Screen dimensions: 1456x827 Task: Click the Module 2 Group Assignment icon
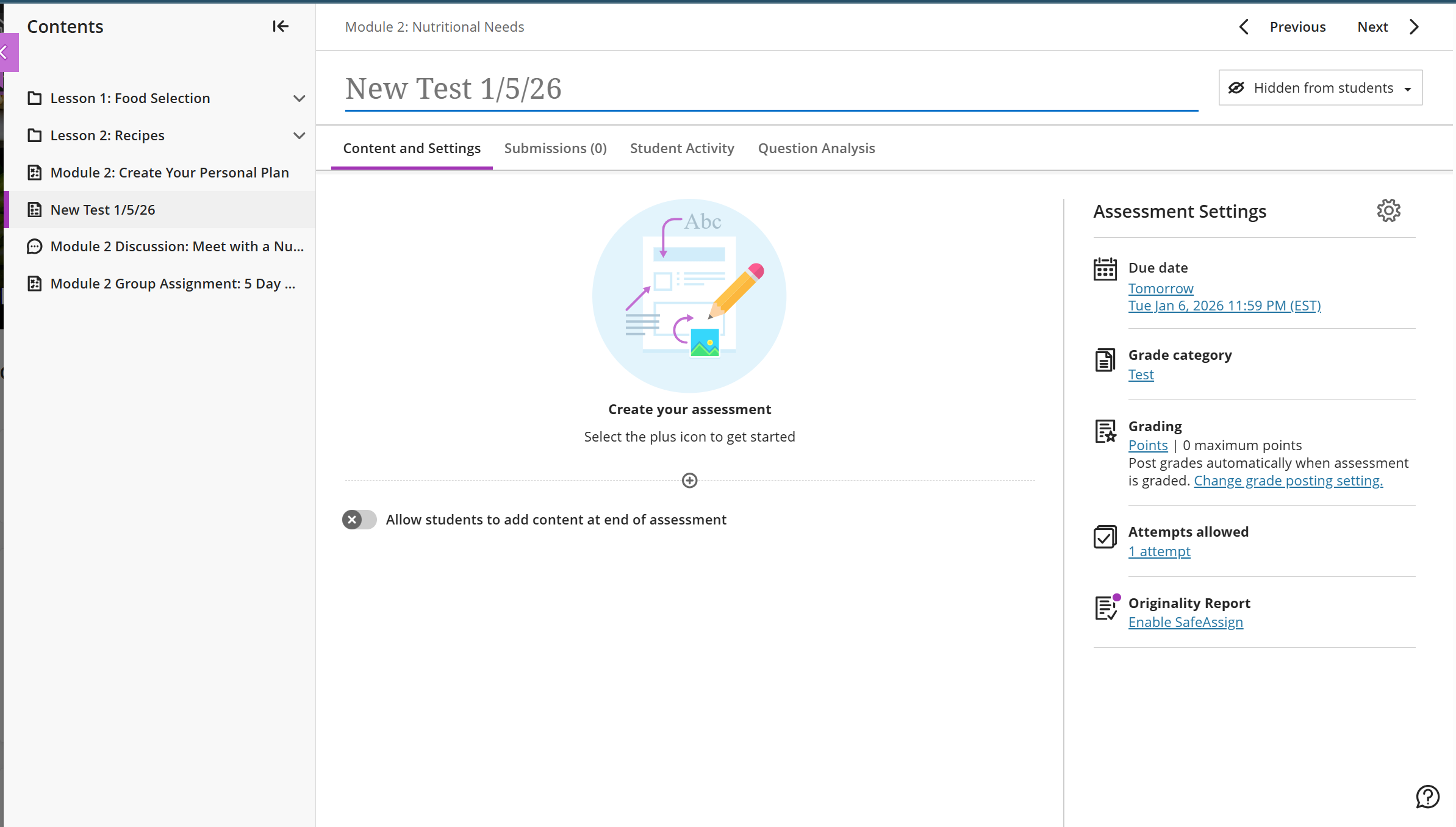(x=35, y=284)
